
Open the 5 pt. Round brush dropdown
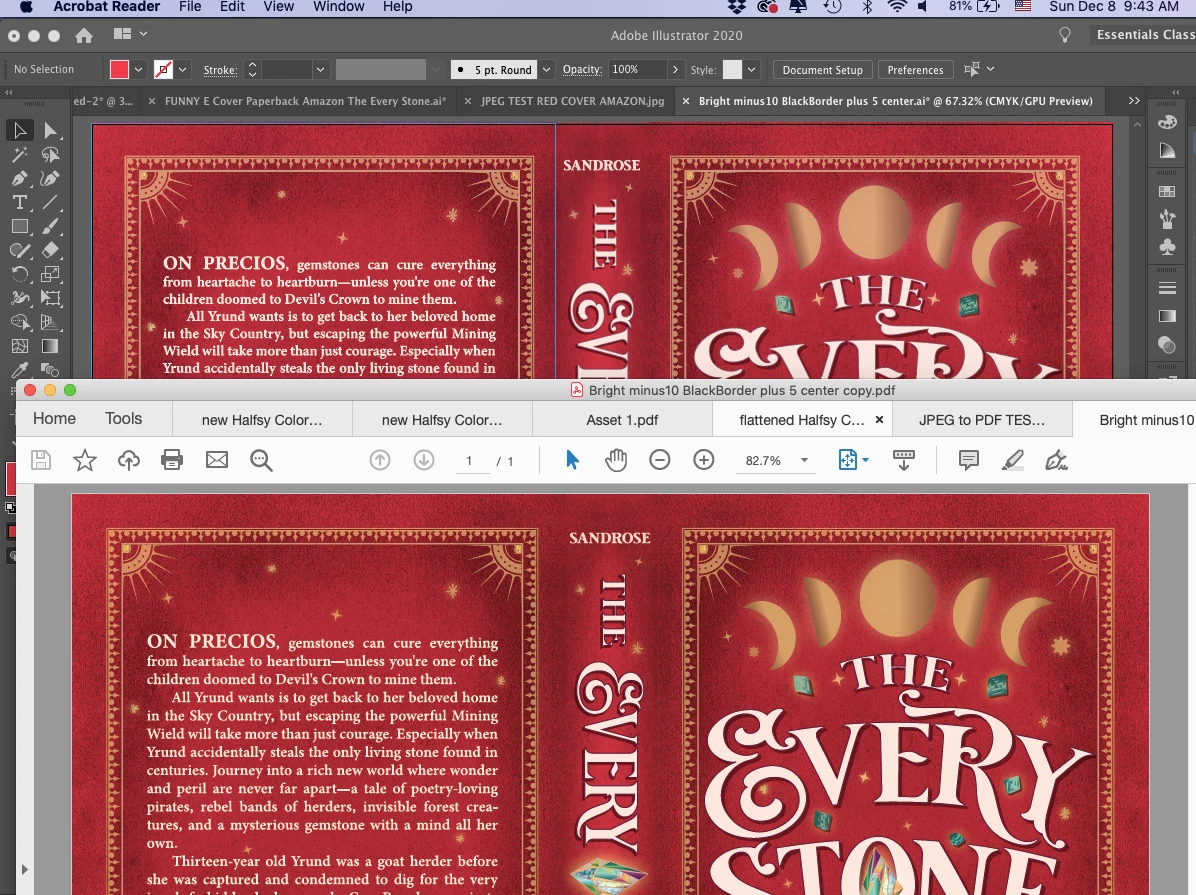(546, 69)
